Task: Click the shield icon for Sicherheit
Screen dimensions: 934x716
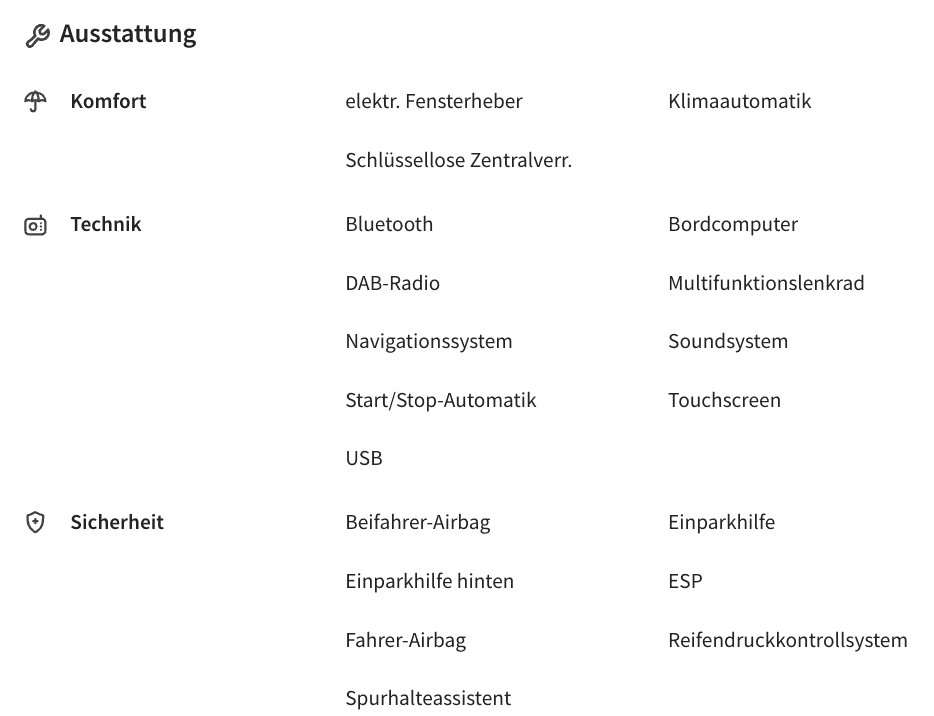Action: pyautogui.click(x=35, y=522)
